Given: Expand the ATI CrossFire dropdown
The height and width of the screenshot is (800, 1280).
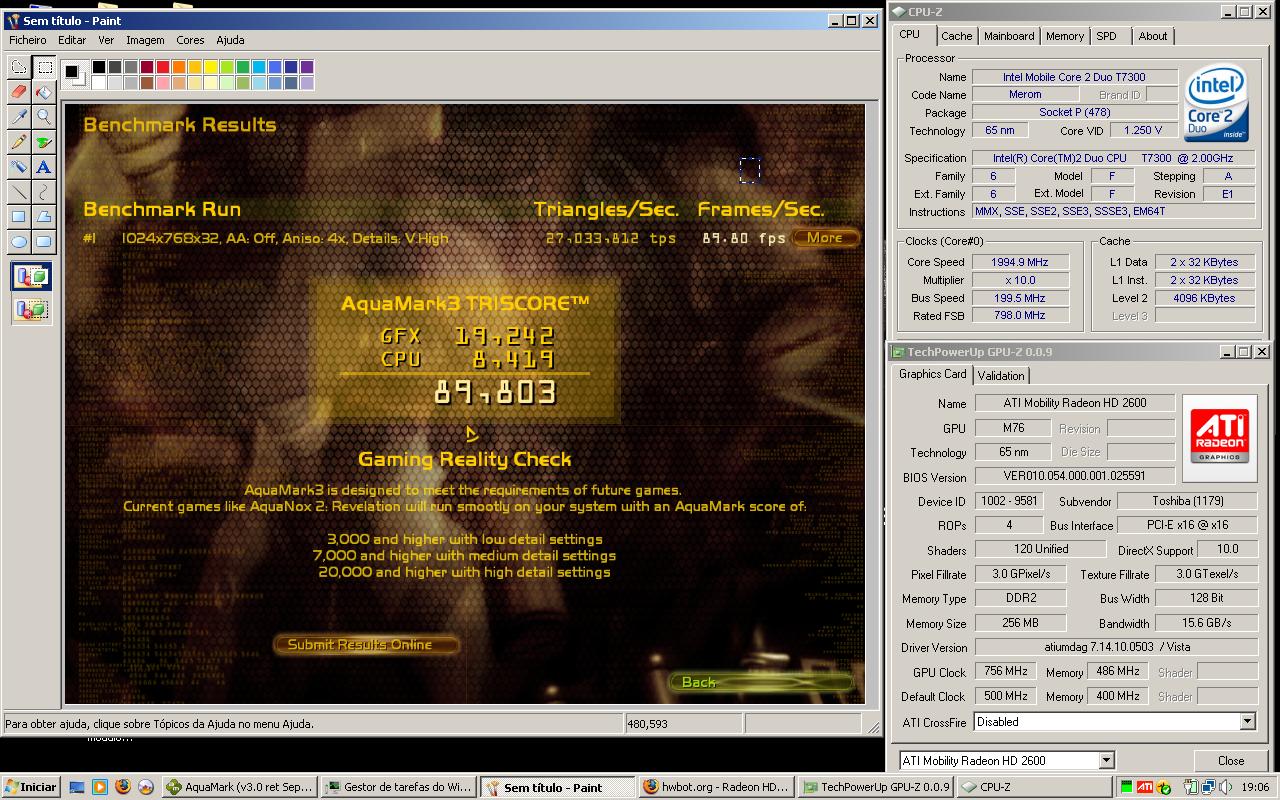Looking at the screenshot, I should (x=1247, y=722).
